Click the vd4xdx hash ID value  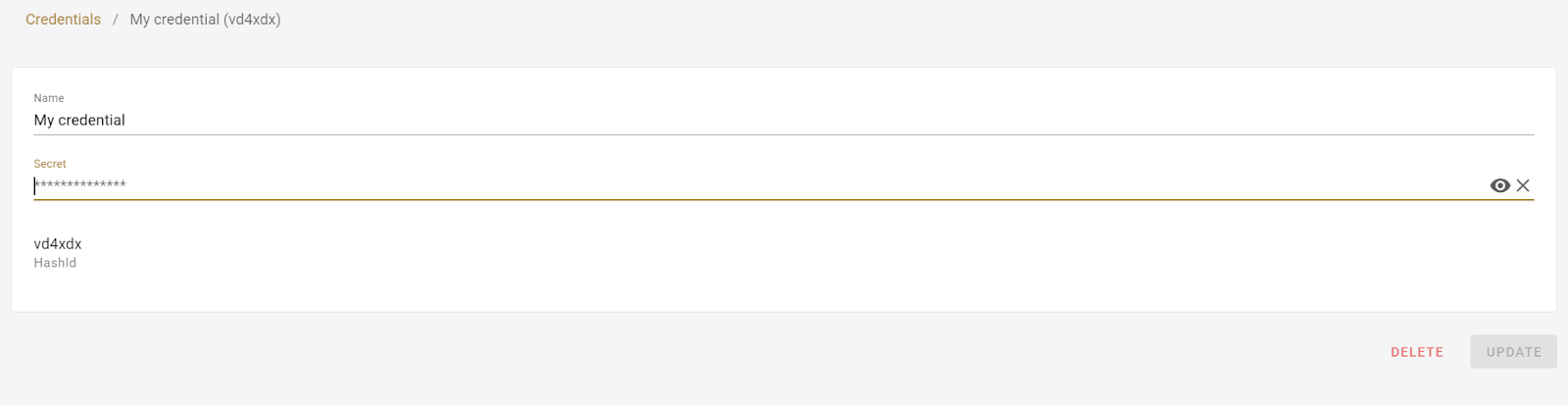pos(58,244)
